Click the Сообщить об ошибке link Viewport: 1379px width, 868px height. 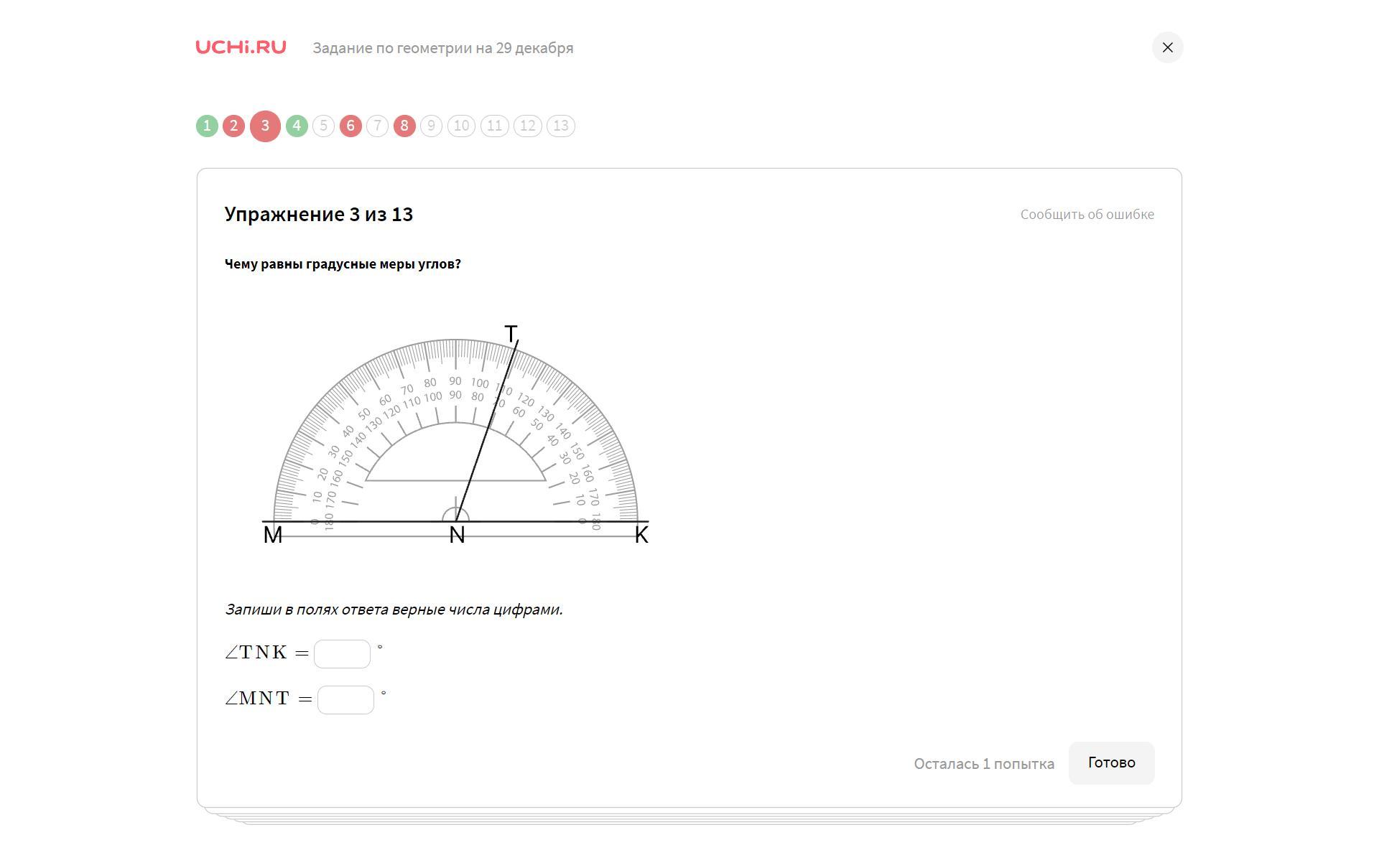point(1087,215)
